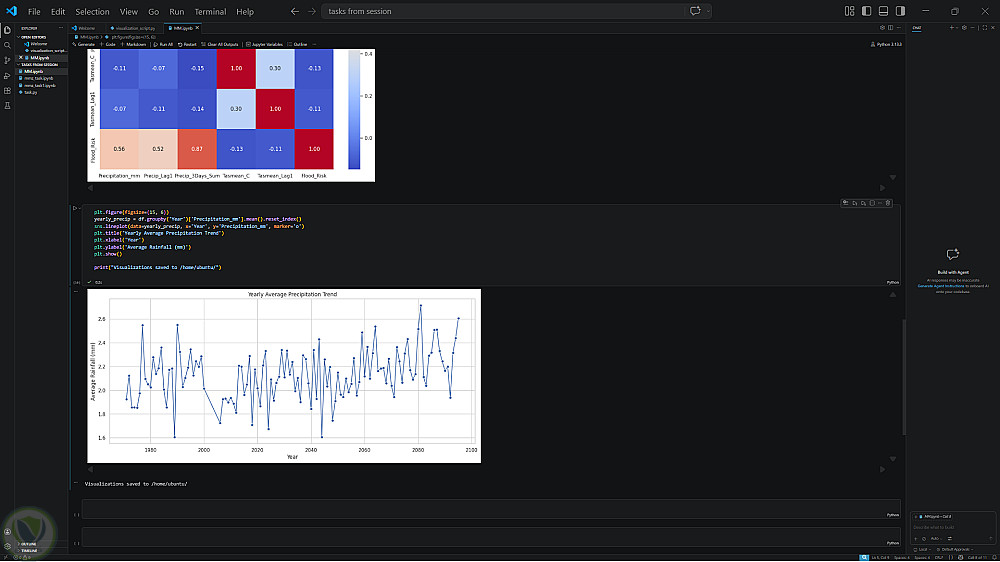Open the Explorer view in activity bar
This screenshot has width=1000, height=562.
click(x=8, y=30)
